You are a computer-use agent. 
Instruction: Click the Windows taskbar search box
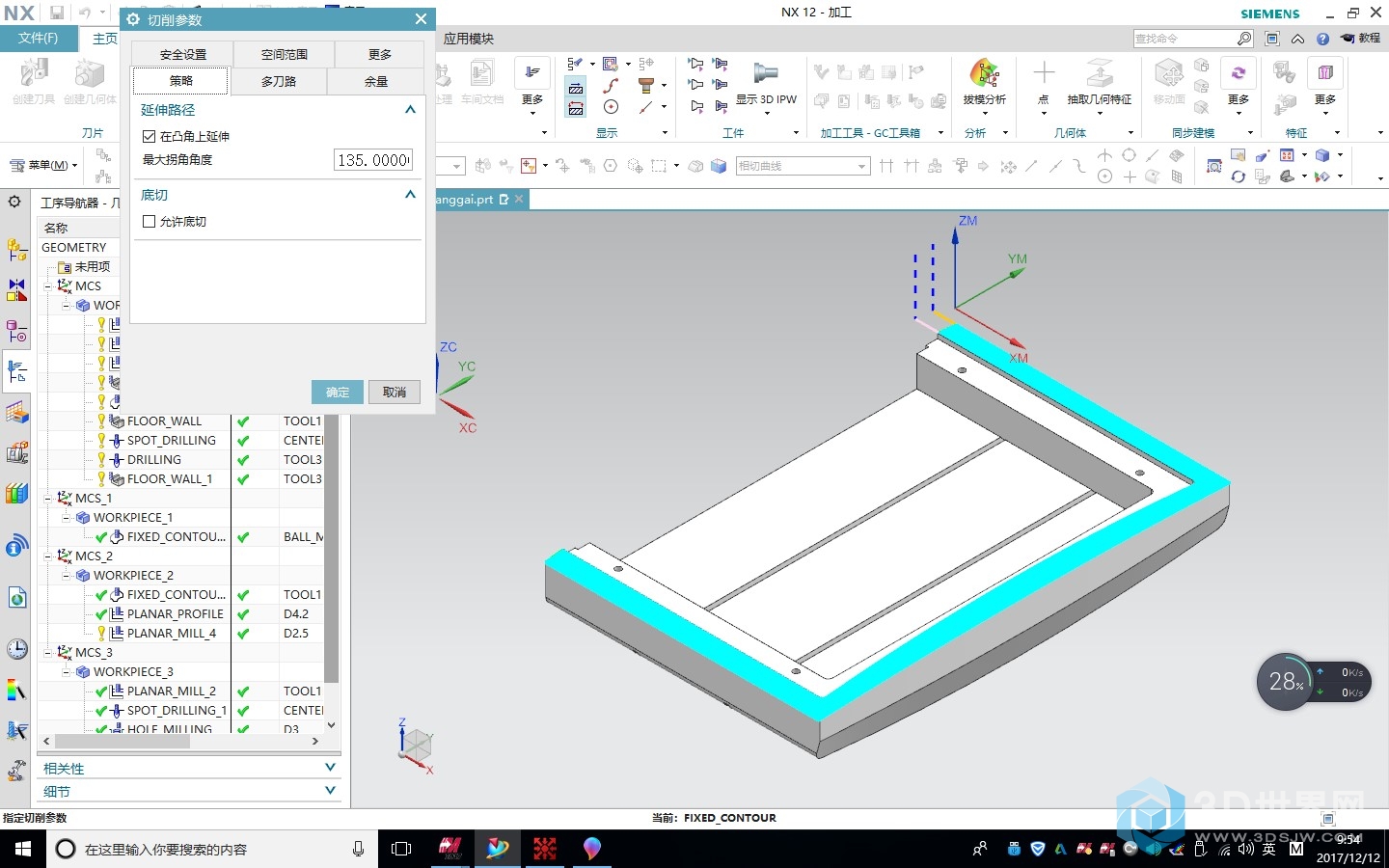coord(212,849)
